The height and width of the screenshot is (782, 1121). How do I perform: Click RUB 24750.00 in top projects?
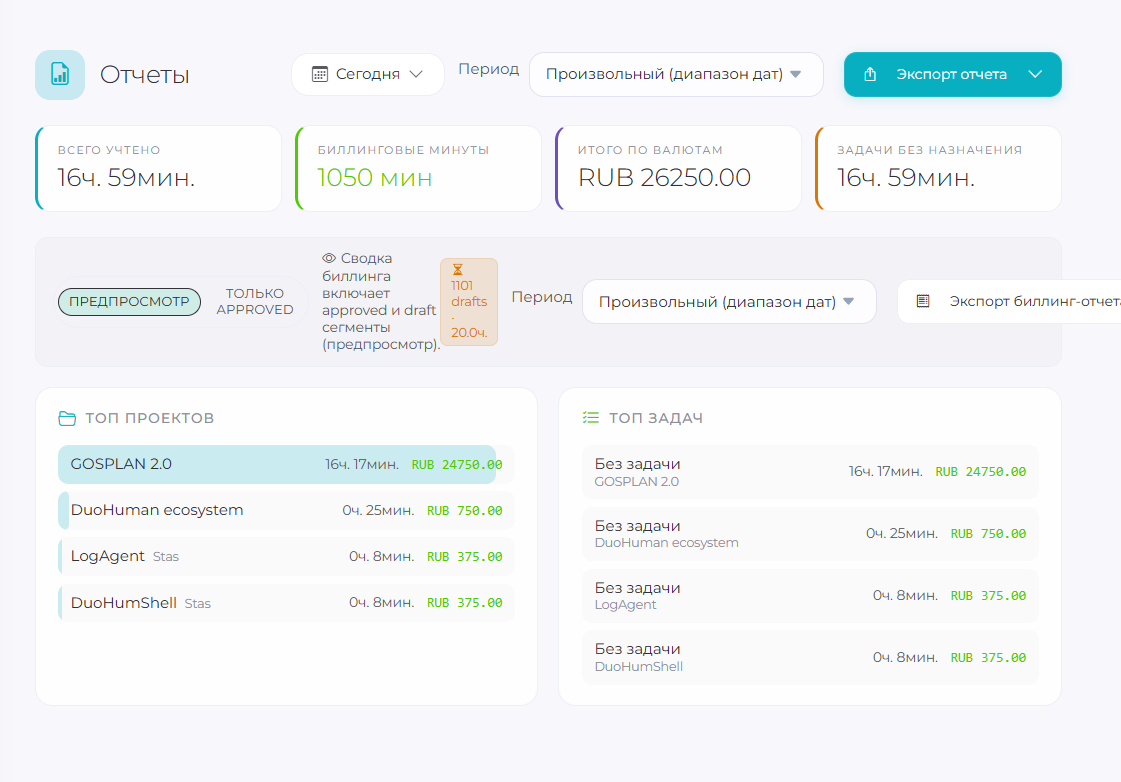(x=457, y=465)
